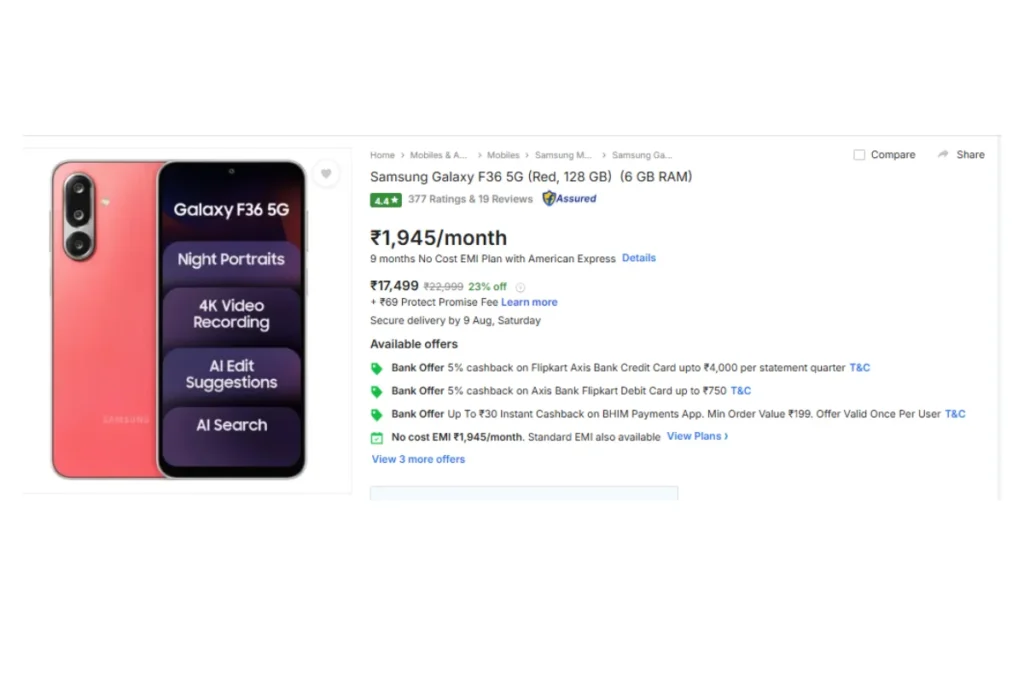Image resolution: width=1024 pixels, height=683 pixels.
Task: Open 377 Ratings & 19 Reviews
Action: point(470,199)
